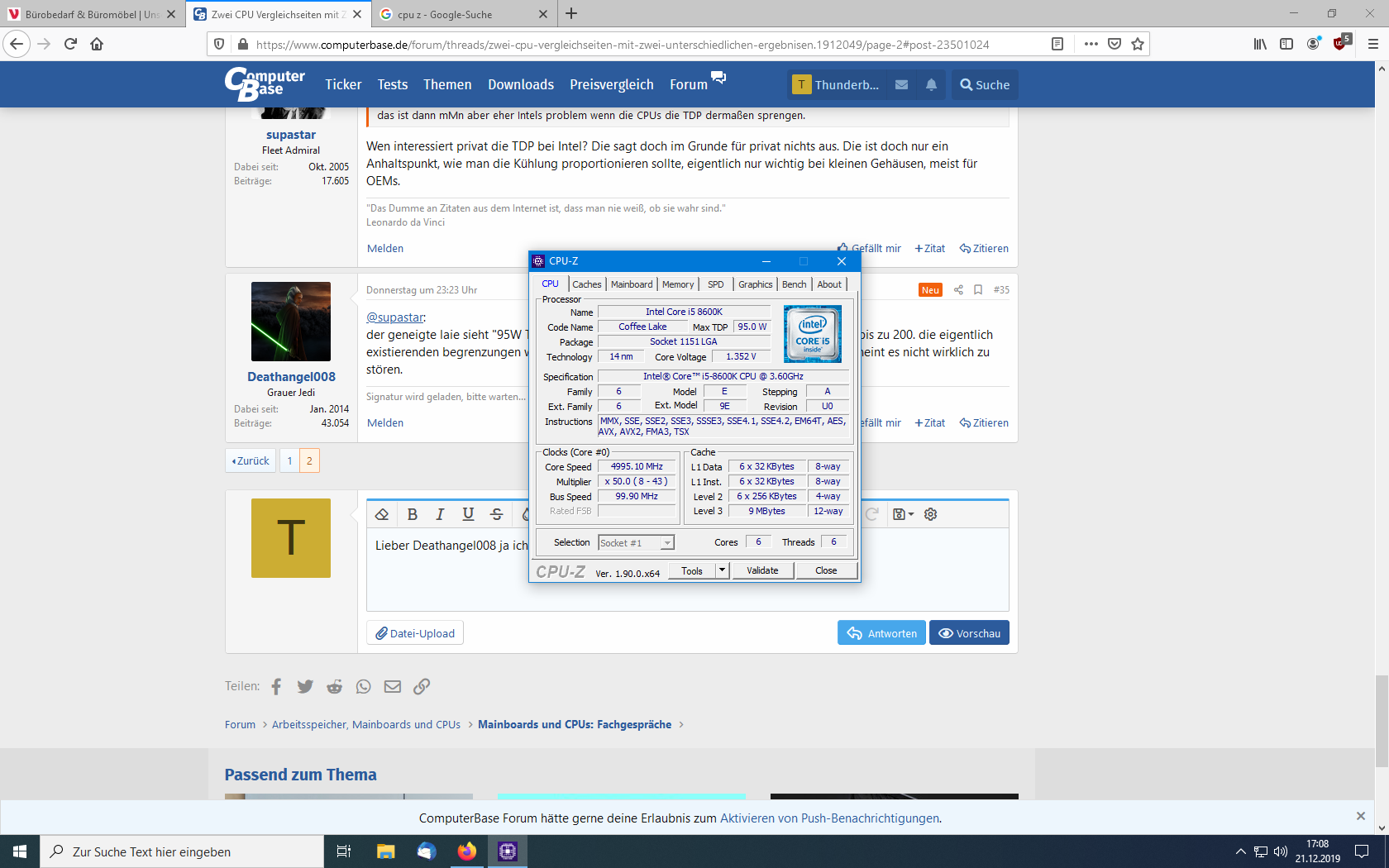Open the Firefox library icon
This screenshot has width=1389, height=868.
point(1260,44)
